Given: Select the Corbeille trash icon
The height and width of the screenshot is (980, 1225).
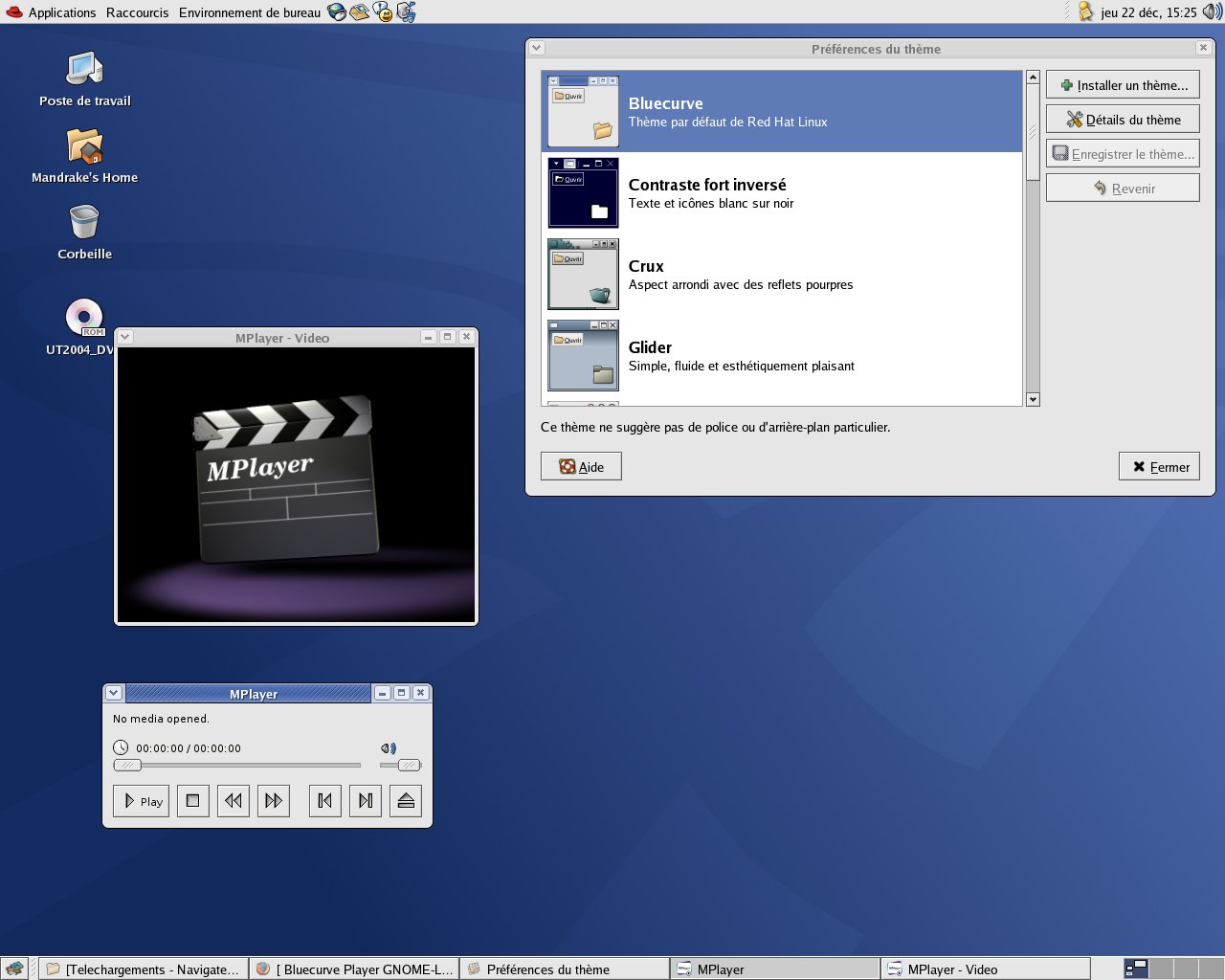Looking at the screenshot, I should (84, 233).
